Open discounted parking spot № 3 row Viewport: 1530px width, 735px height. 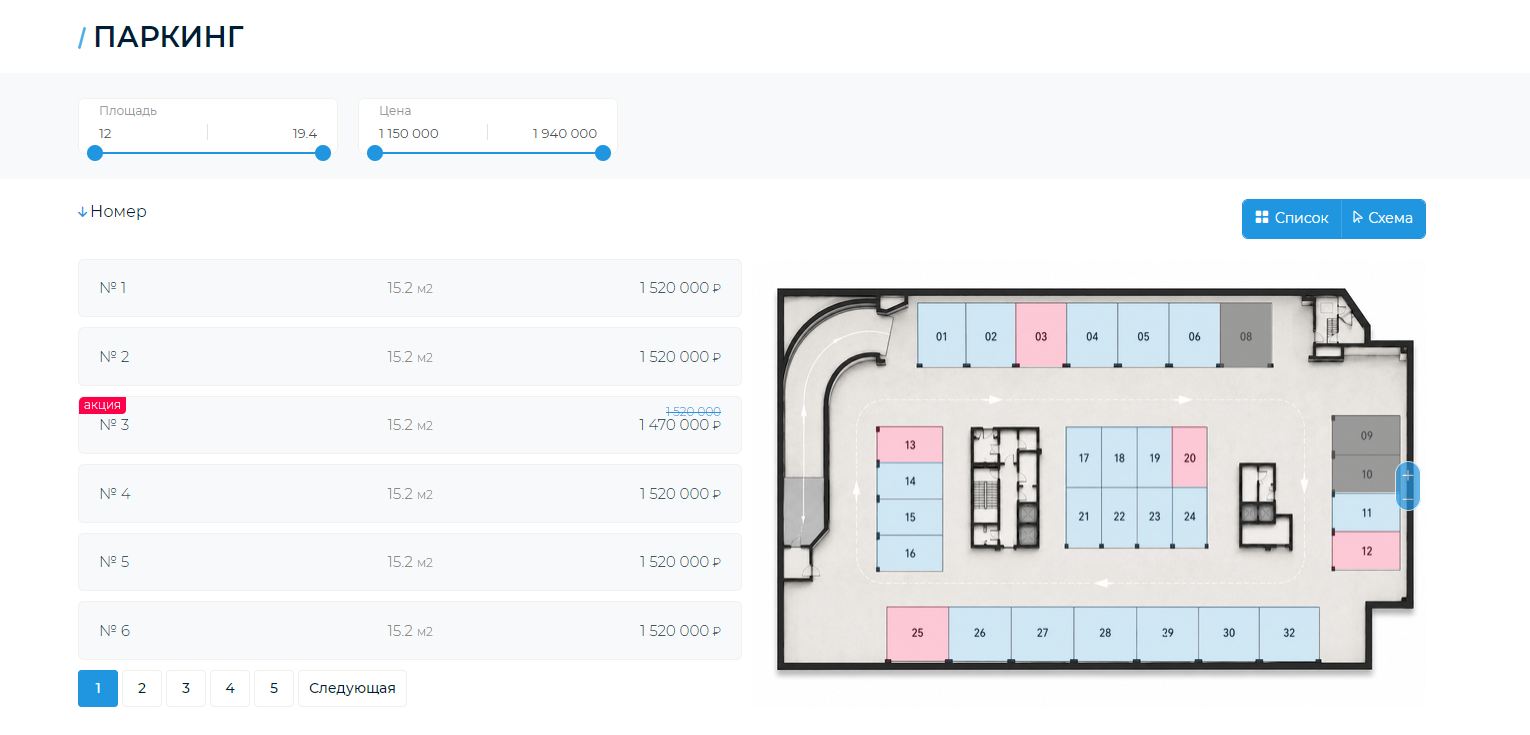pos(410,425)
